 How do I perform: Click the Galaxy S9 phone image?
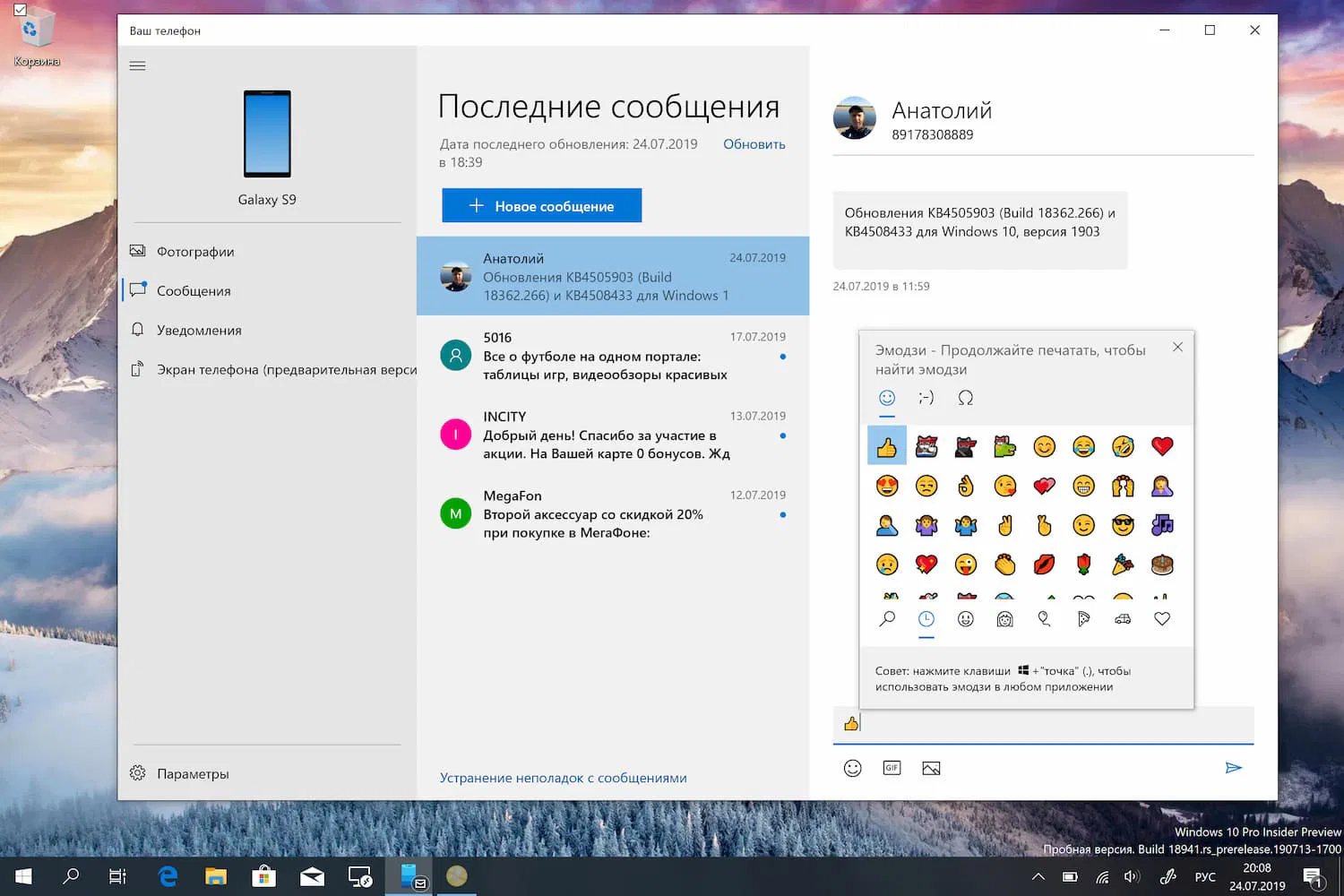coord(267,134)
